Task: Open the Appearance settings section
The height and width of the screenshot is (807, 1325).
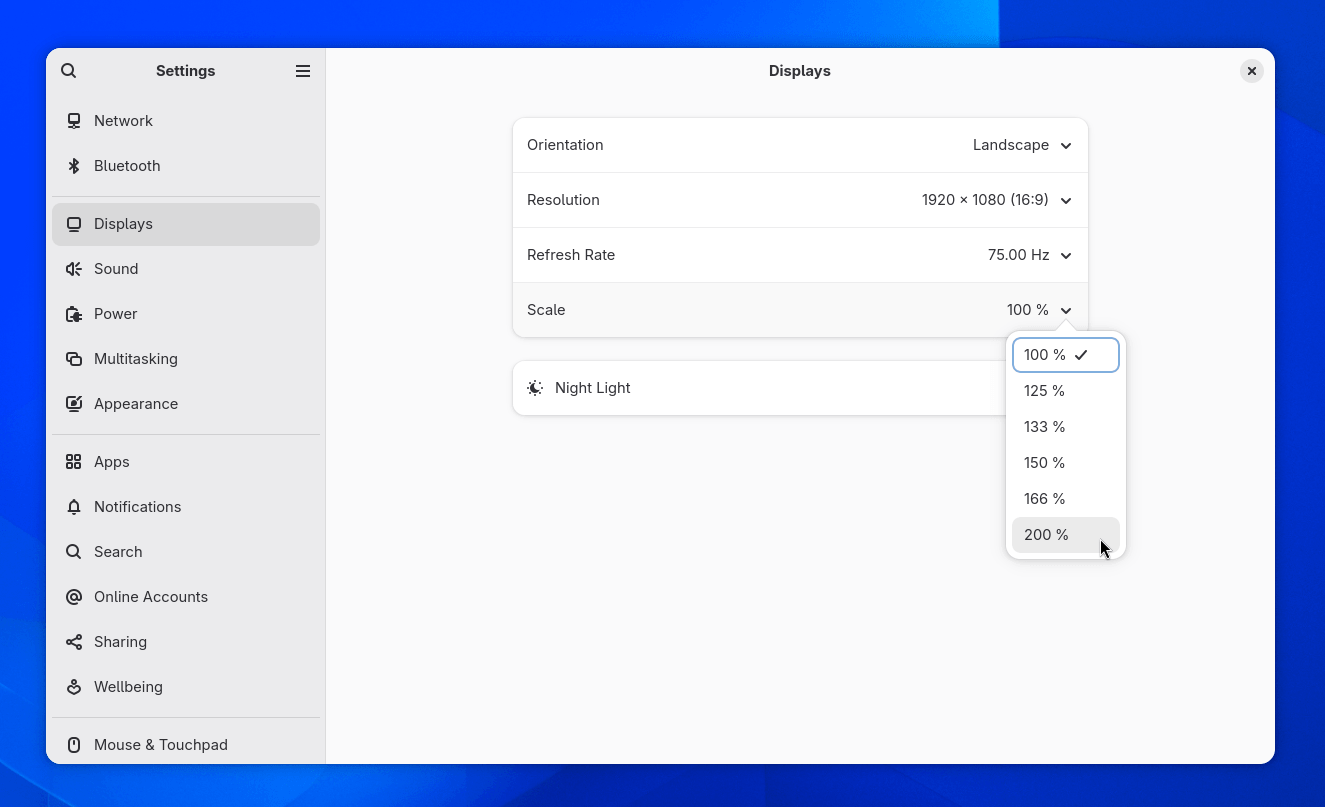Action: click(x=136, y=403)
